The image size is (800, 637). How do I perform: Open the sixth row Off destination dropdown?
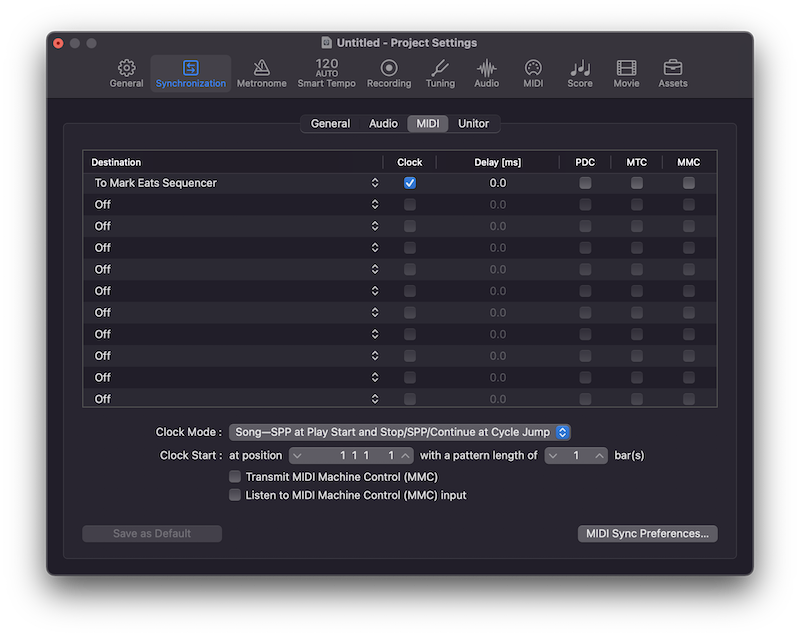click(x=375, y=290)
